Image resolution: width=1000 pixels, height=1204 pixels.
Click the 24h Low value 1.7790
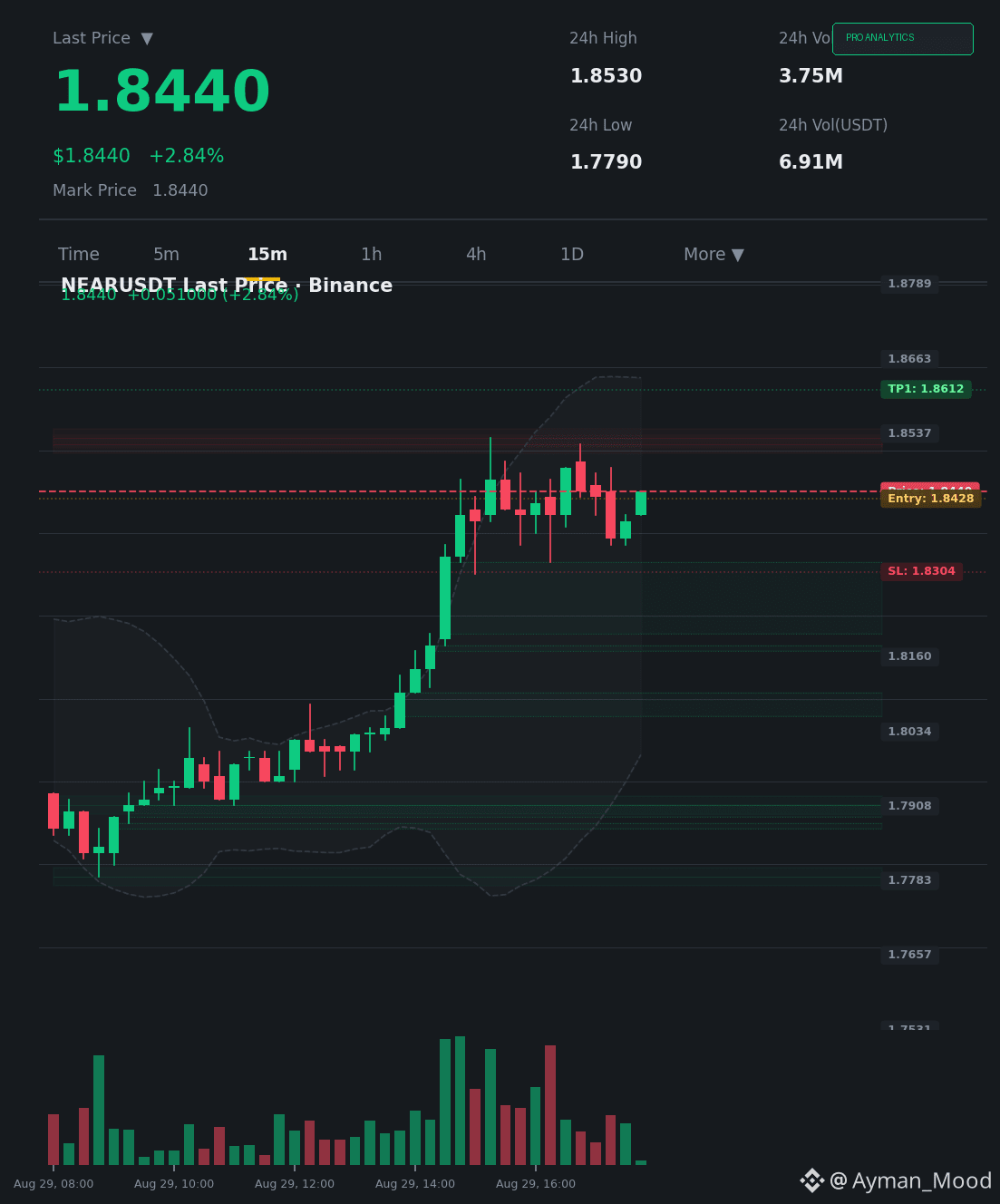606,162
